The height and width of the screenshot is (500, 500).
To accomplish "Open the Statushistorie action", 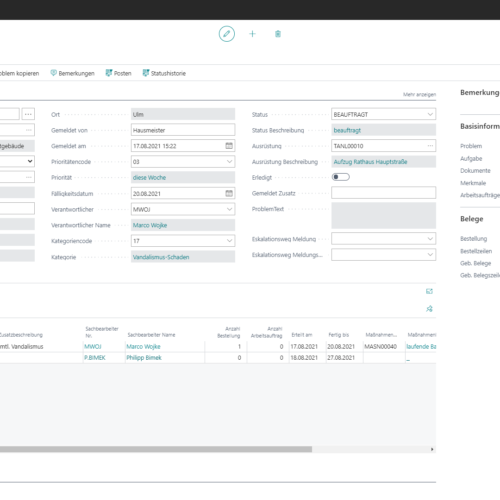I will [x=164, y=73].
